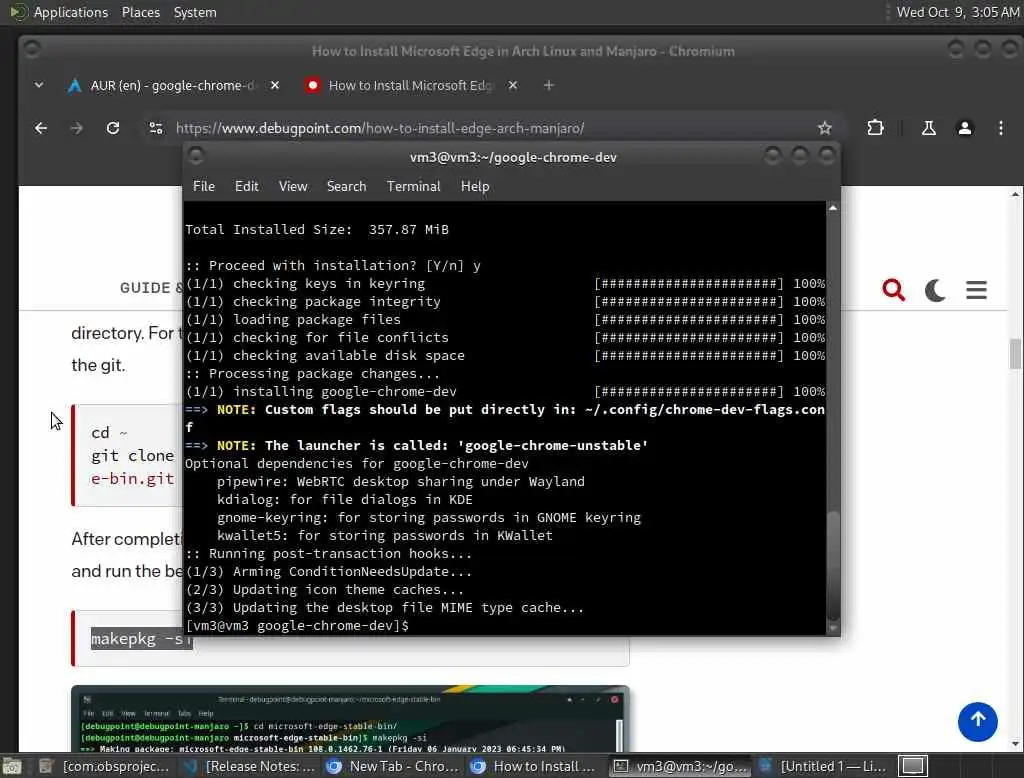Click the workspace switcher in the panel
The height and width of the screenshot is (778, 1024).
913,766
